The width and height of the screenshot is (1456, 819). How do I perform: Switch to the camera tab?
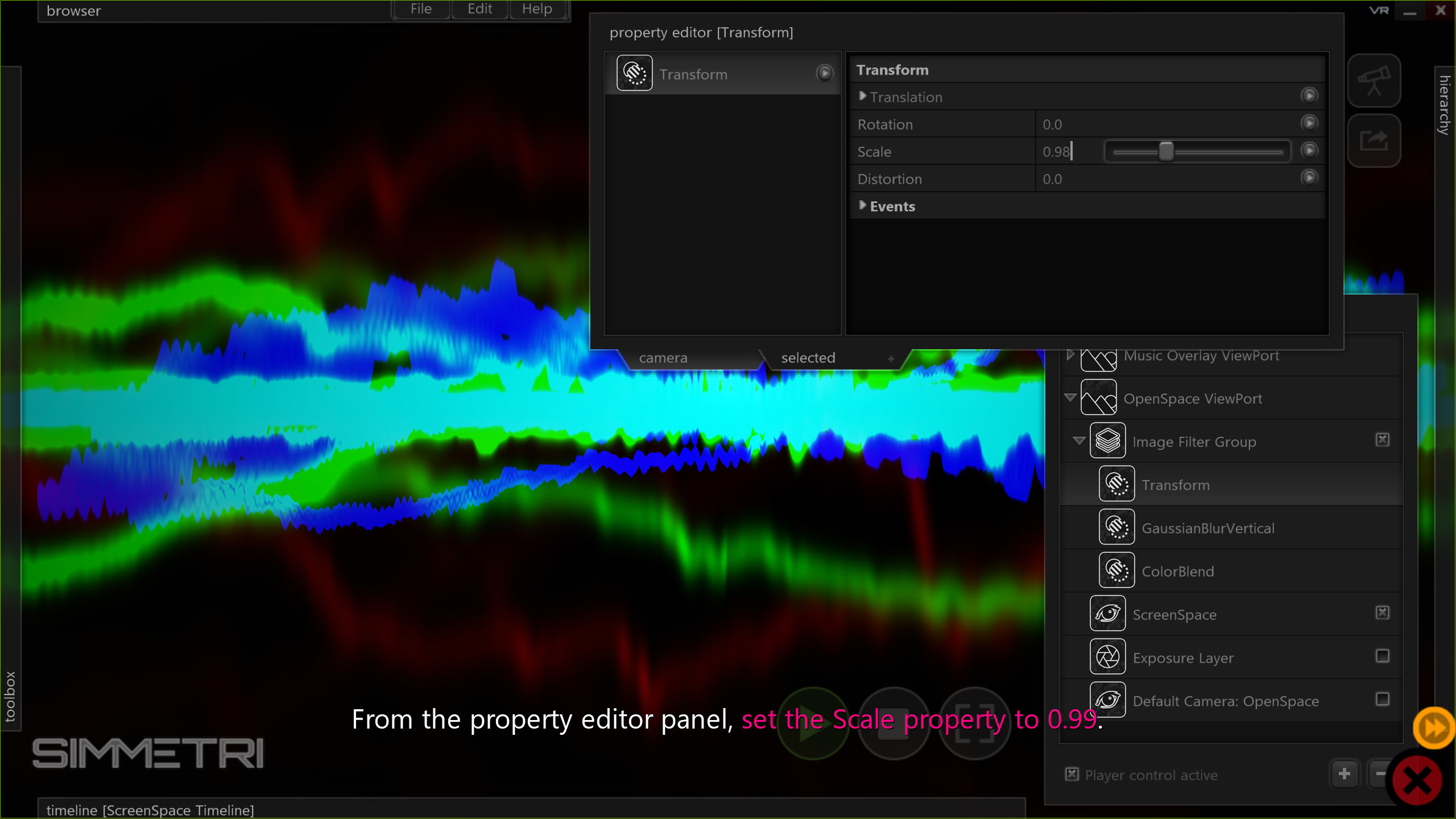point(663,358)
